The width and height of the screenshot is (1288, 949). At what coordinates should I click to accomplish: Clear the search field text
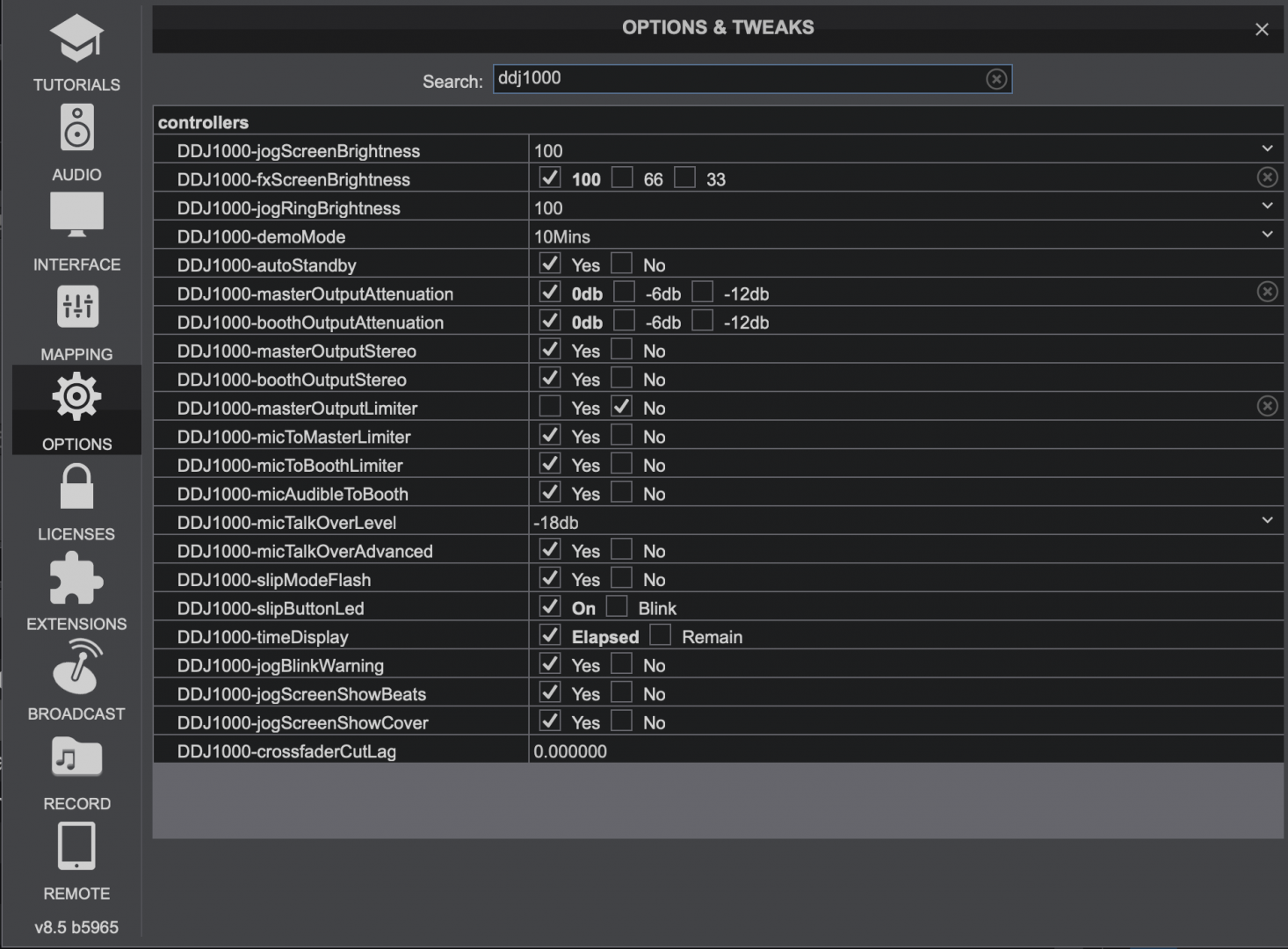(995, 79)
